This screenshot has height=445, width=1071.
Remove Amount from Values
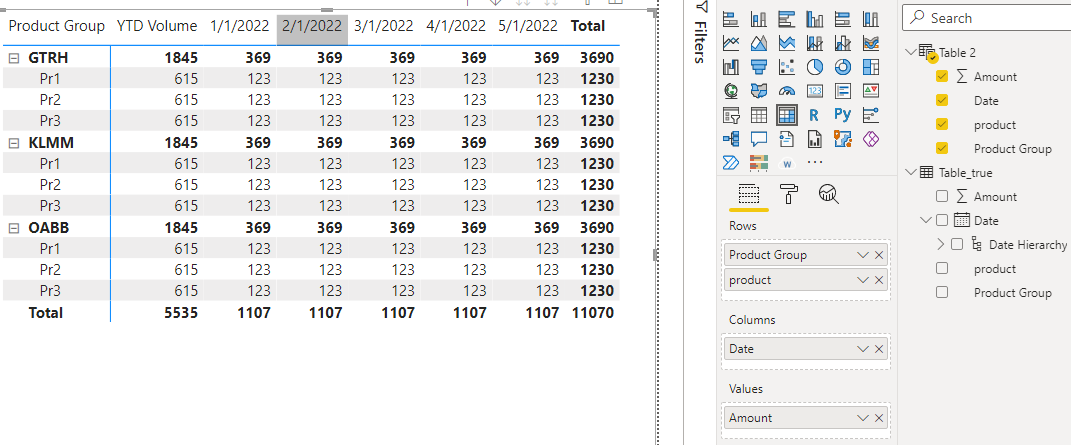click(x=879, y=418)
